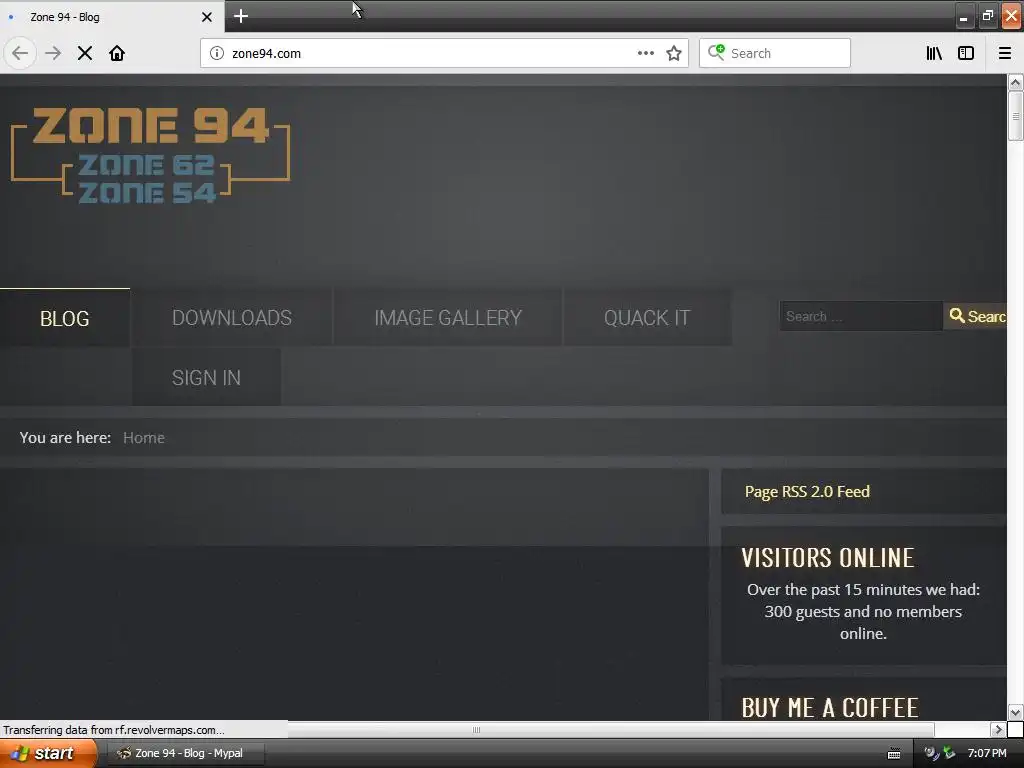Open the QUACK IT menu item
The image size is (1024, 768).
647,318
